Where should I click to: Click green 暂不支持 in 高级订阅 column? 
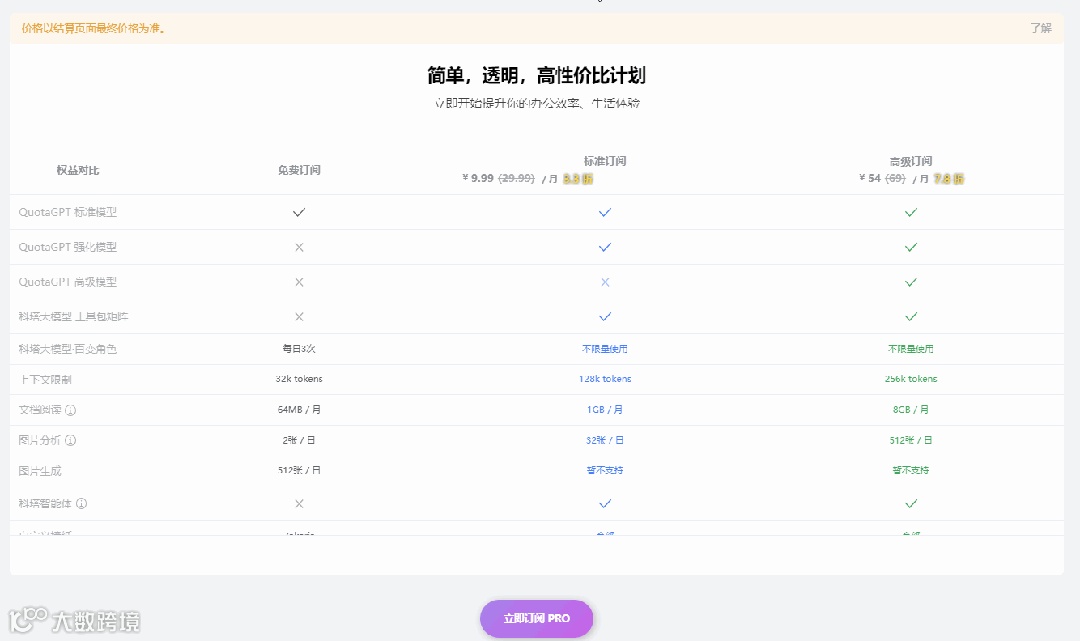(911, 470)
